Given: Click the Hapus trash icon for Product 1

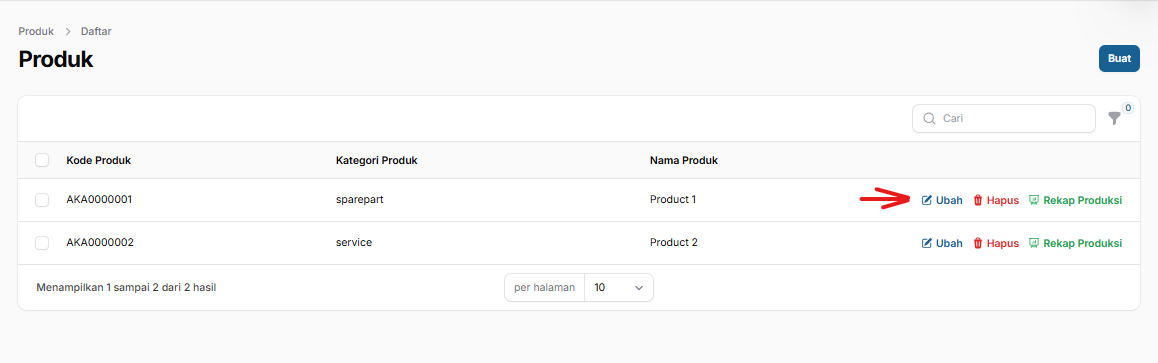Looking at the screenshot, I should 978,200.
